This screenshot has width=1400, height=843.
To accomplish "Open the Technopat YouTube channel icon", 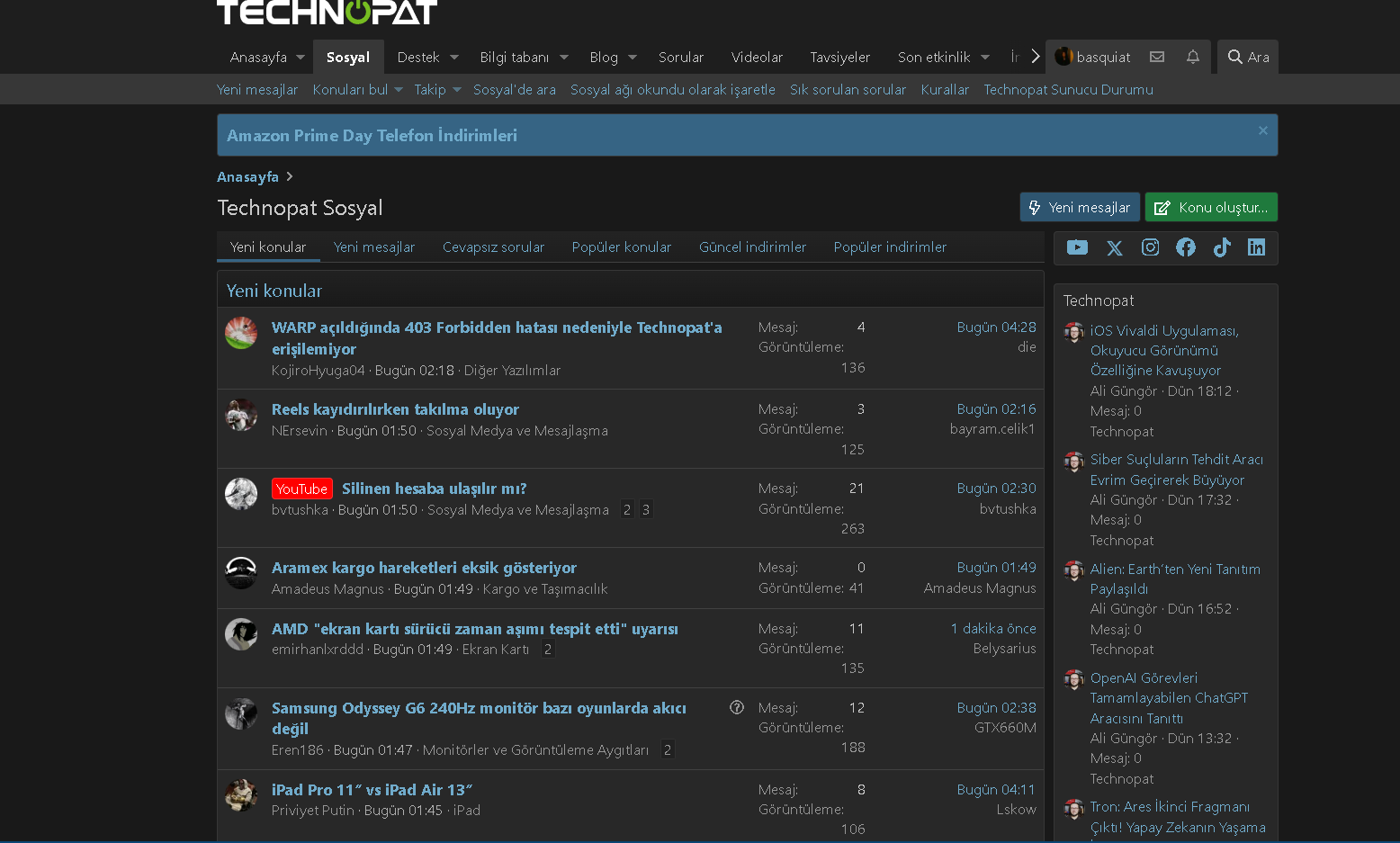I will point(1077,247).
